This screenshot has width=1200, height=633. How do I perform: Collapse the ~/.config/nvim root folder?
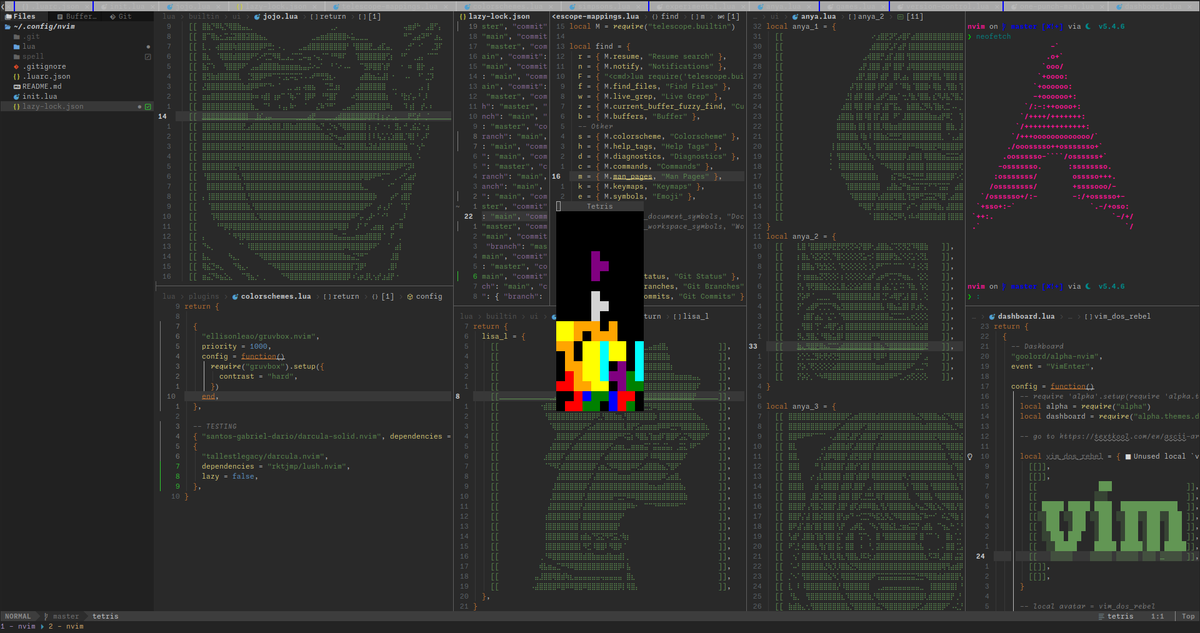click(x=40, y=27)
